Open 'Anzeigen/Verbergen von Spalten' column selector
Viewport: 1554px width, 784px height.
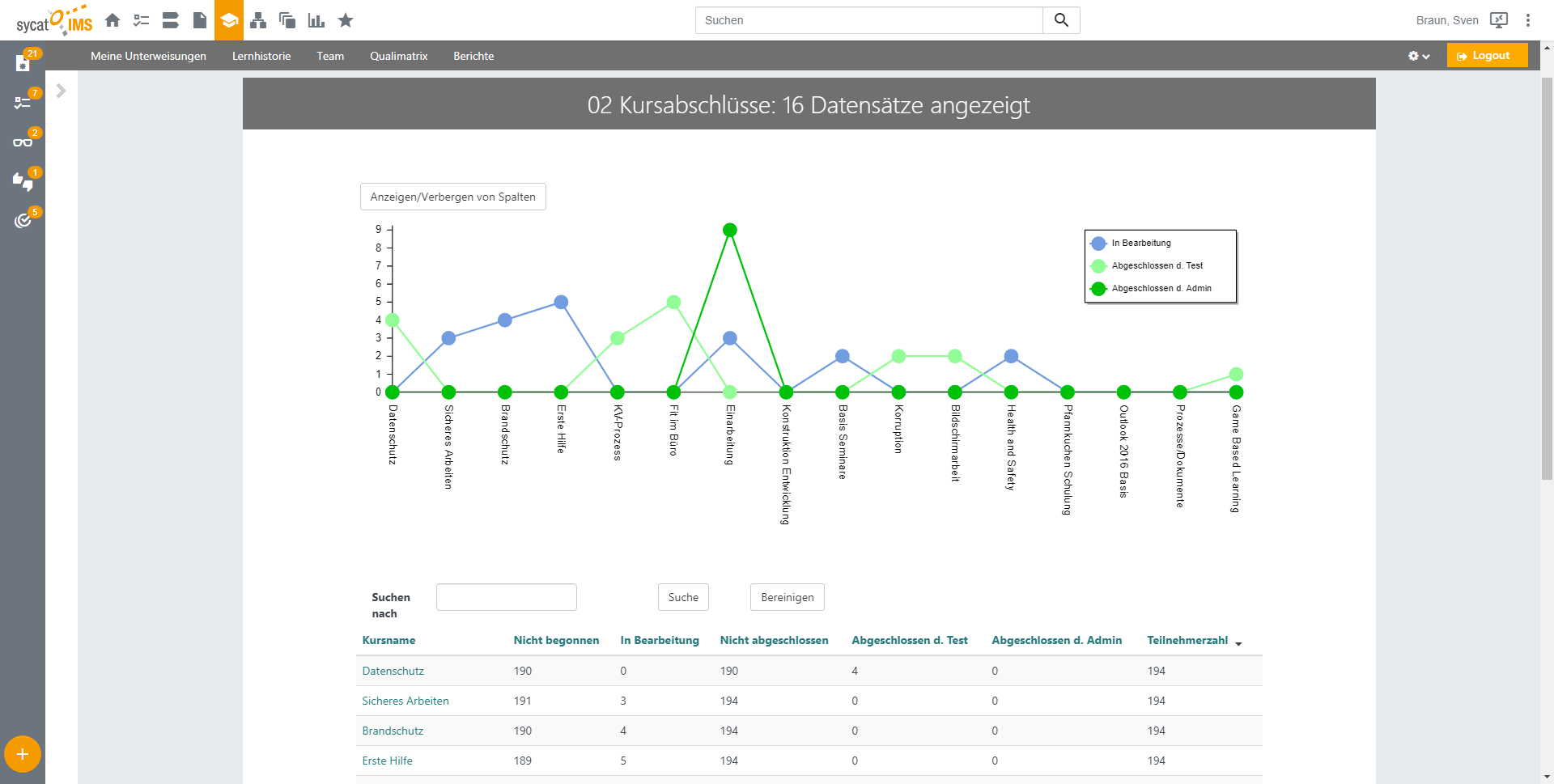[452, 197]
